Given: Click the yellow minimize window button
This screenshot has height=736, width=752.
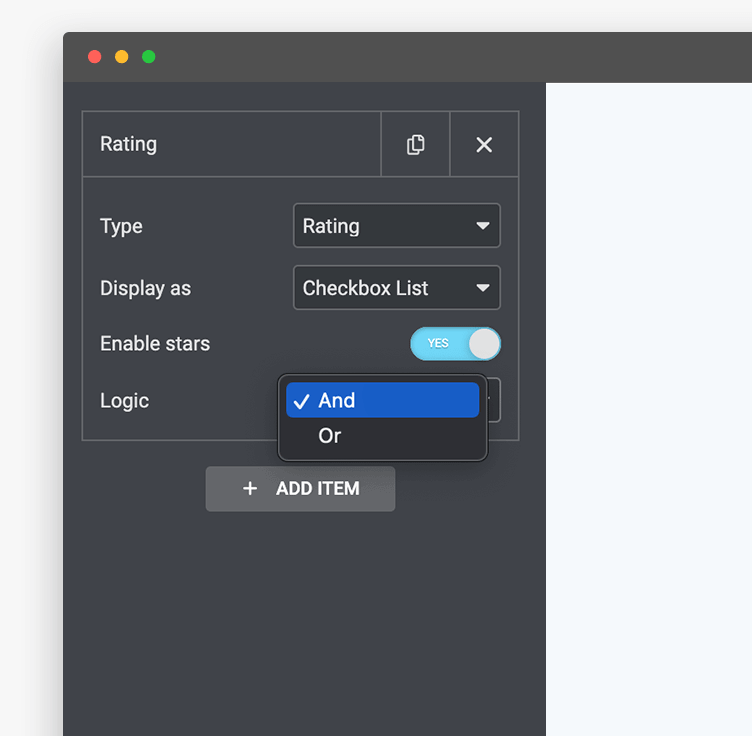Looking at the screenshot, I should 122,57.
